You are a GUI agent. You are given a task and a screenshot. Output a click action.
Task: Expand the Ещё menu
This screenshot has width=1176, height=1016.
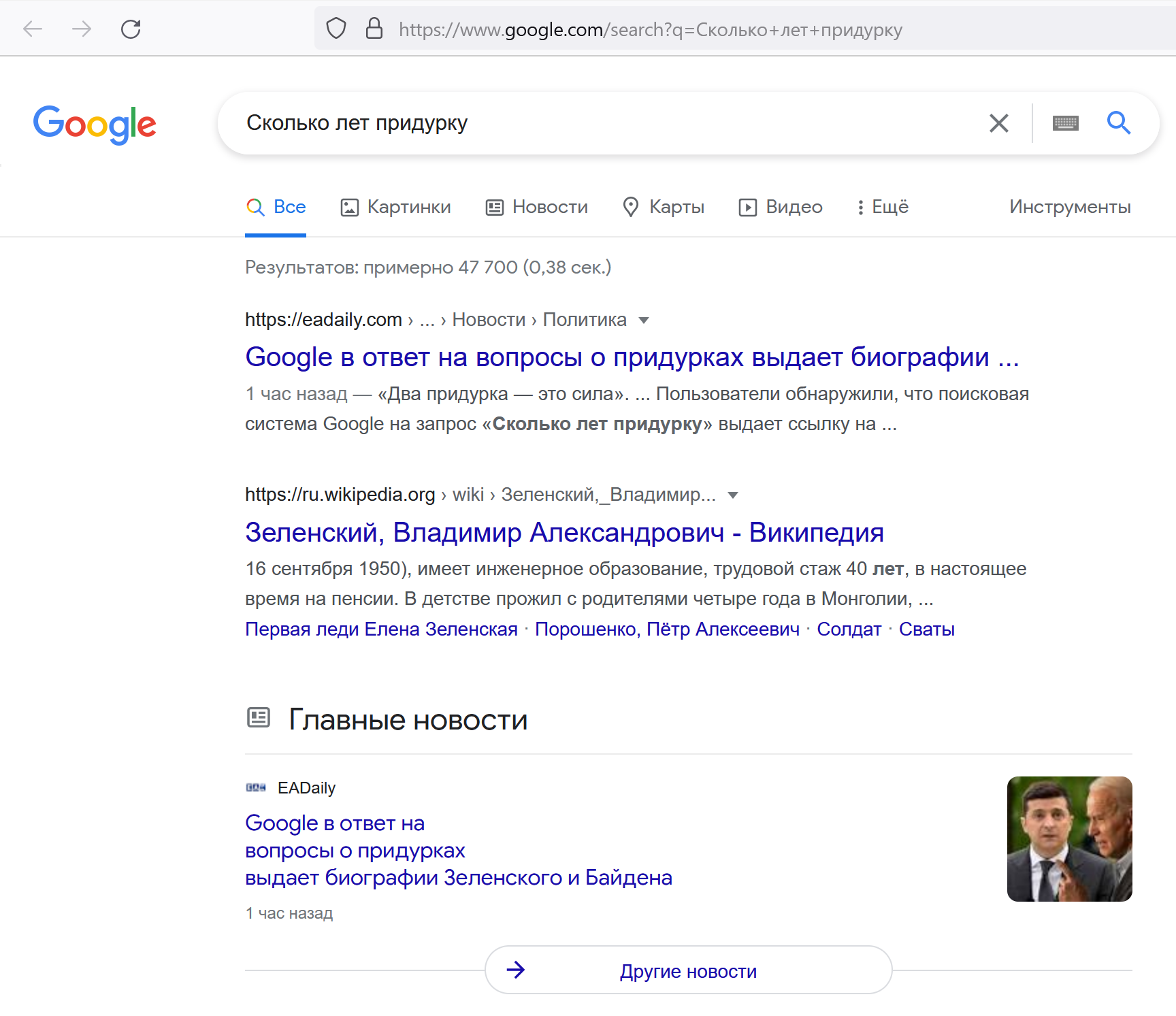click(883, 207)
